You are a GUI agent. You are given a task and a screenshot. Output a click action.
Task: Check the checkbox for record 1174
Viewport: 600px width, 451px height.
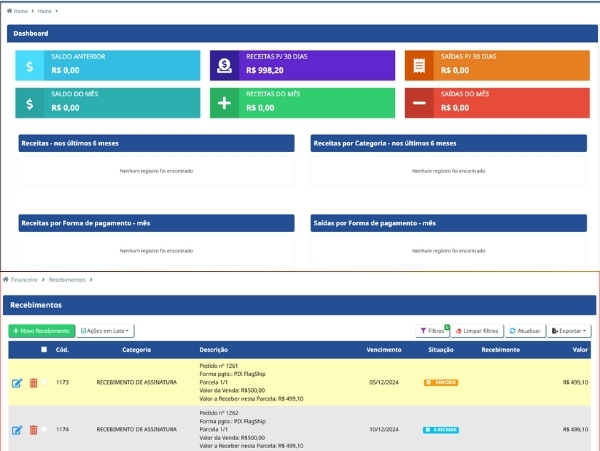pyautogui.click(x=44, y=430)
